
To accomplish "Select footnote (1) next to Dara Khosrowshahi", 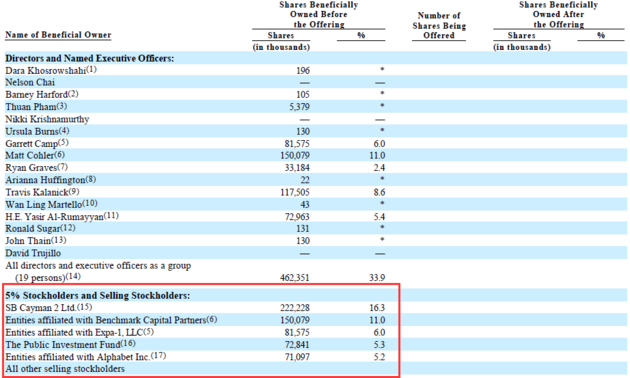I will tap(91, 69).
